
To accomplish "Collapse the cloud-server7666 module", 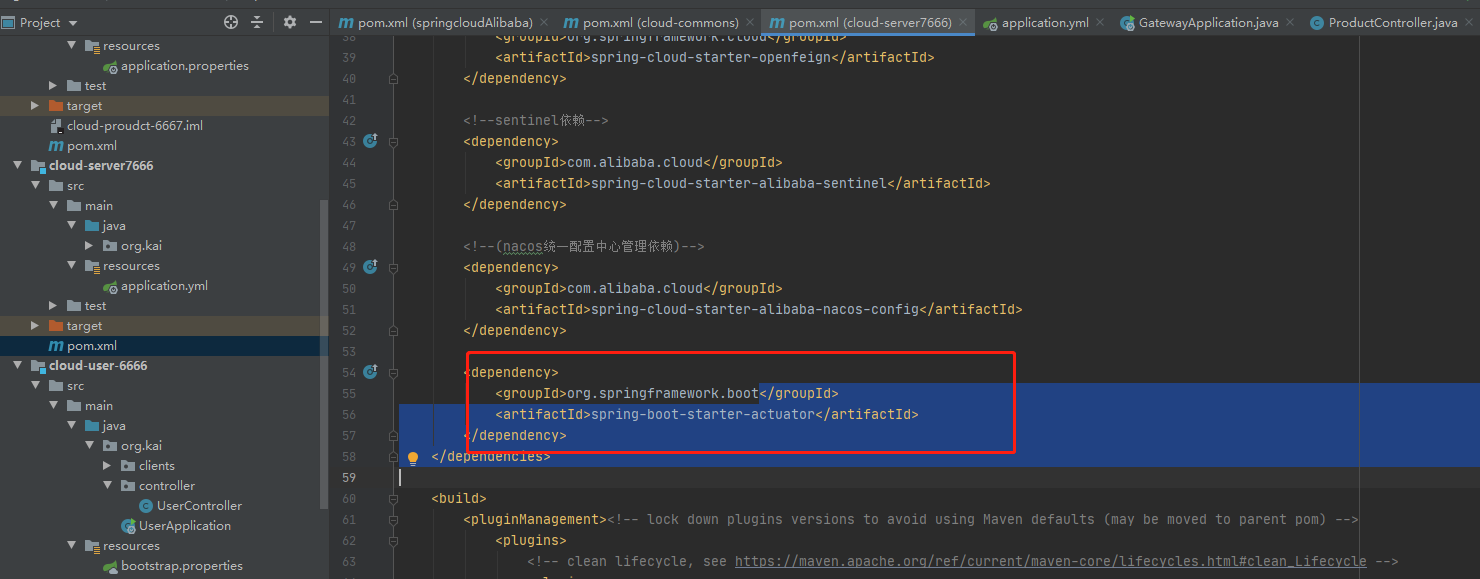I will tap(18, 166).
